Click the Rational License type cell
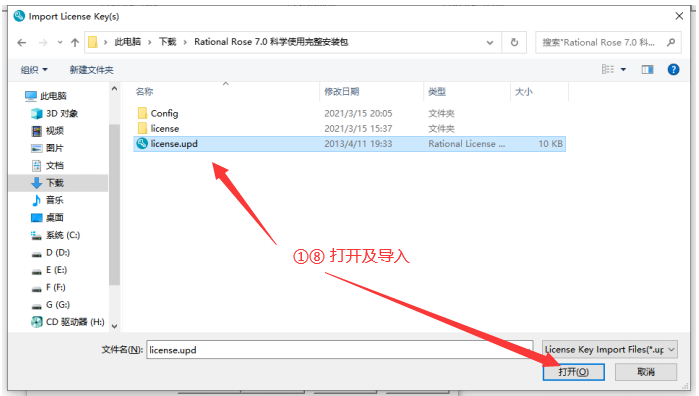699x396 pixels. click(x=466, y=144)
